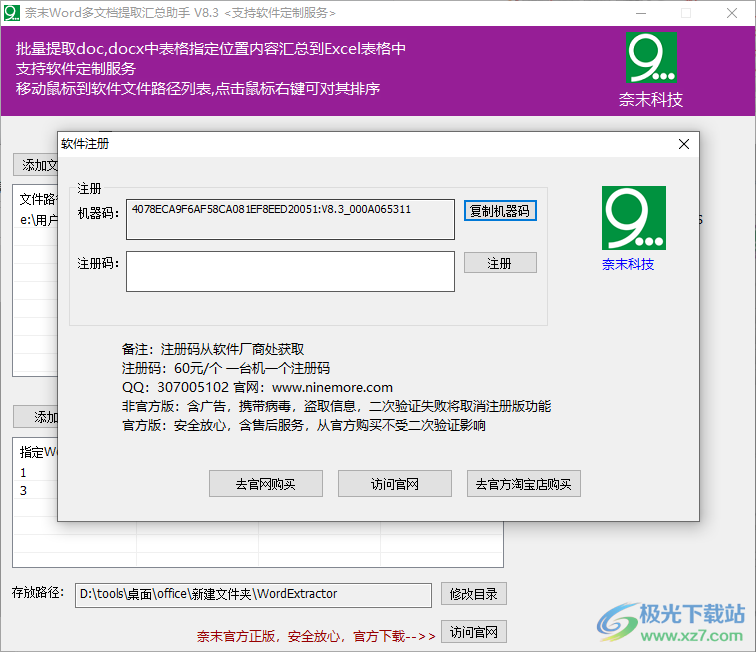Image resolution: width=756 pixels, height=652 pixels.
Task: Click the app icon in the title bar
Action: coord(12,13)
